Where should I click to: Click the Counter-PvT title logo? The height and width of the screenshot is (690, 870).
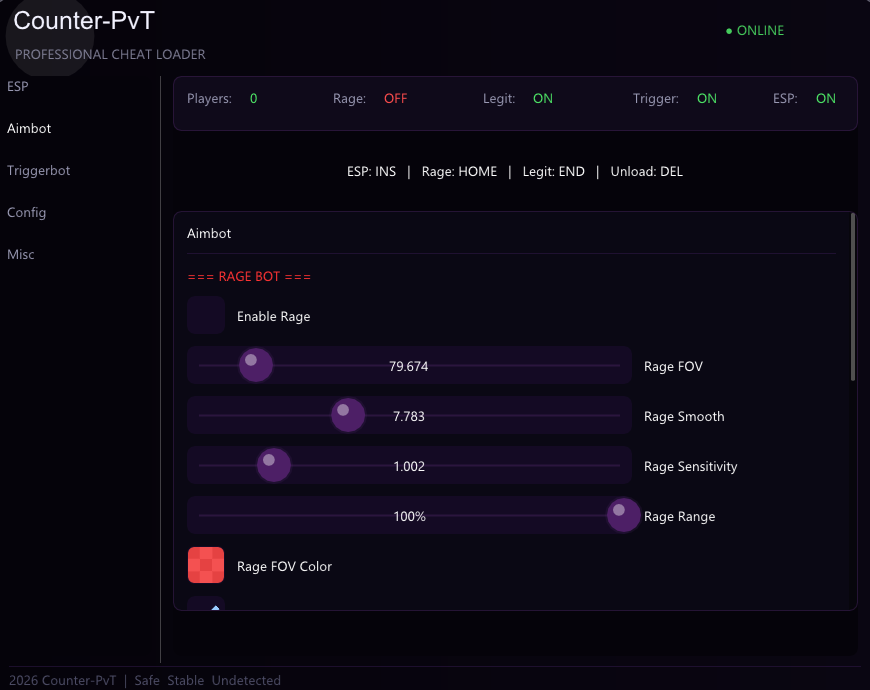(x=84, y=21)
